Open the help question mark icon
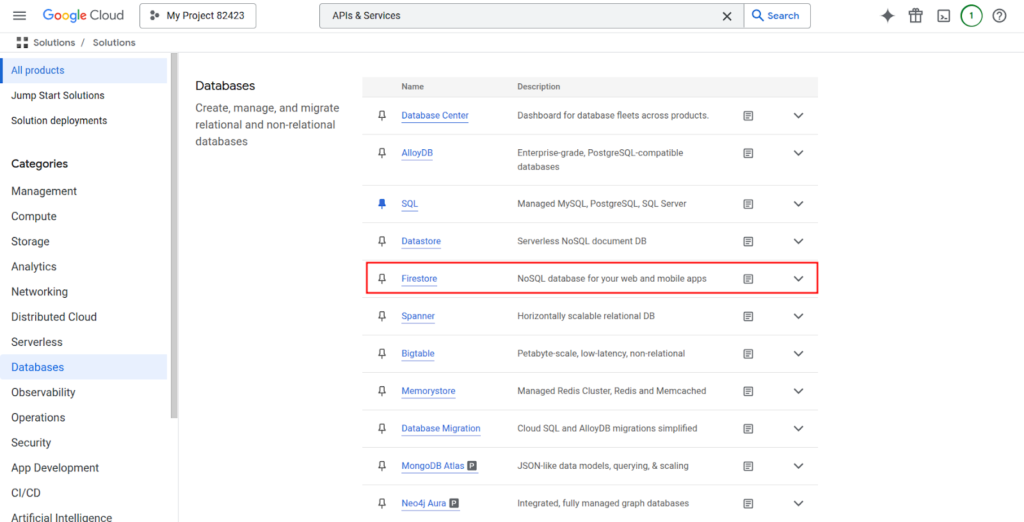 (999, 16)
